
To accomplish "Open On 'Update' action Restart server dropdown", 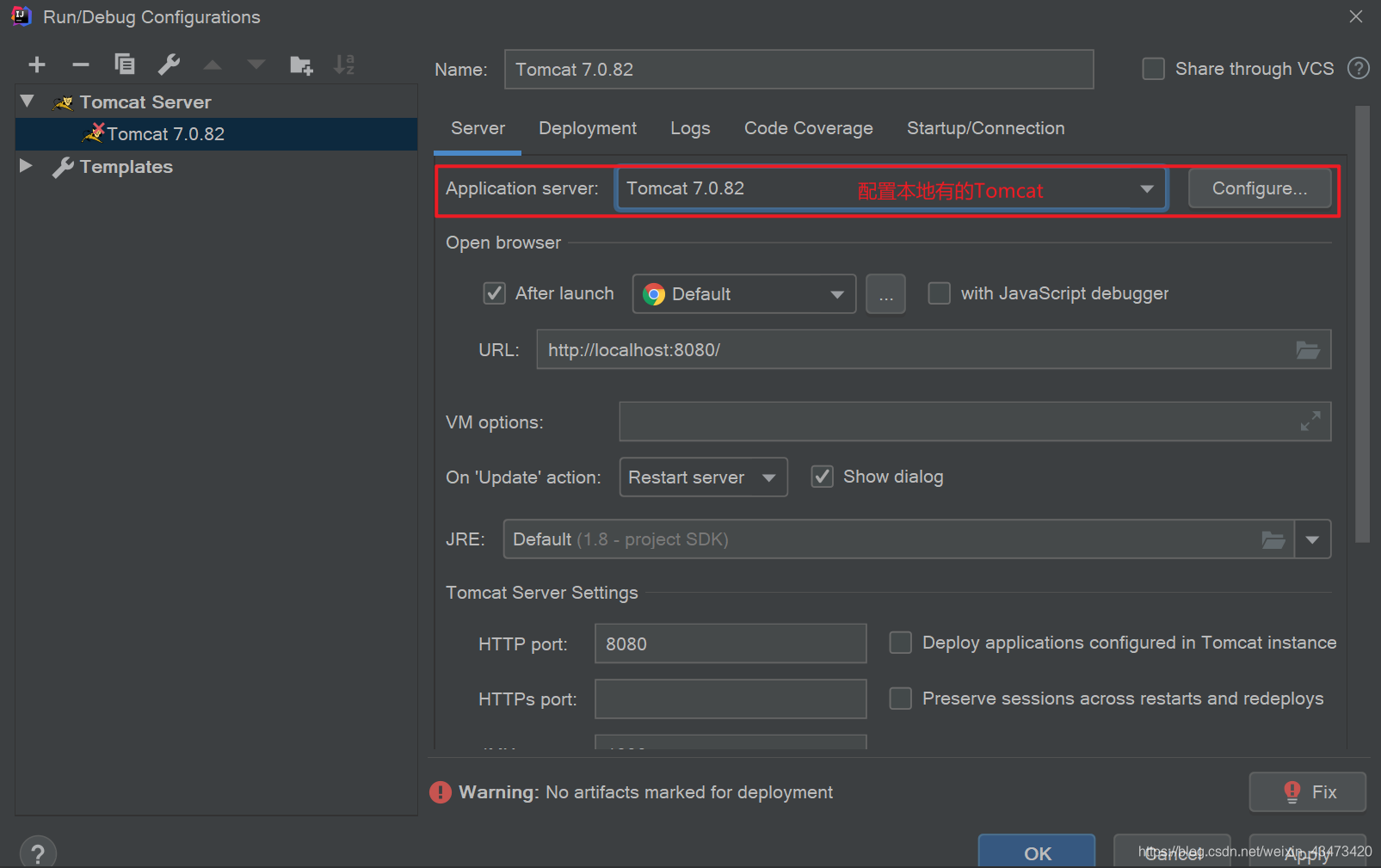I will pos(703,477).
